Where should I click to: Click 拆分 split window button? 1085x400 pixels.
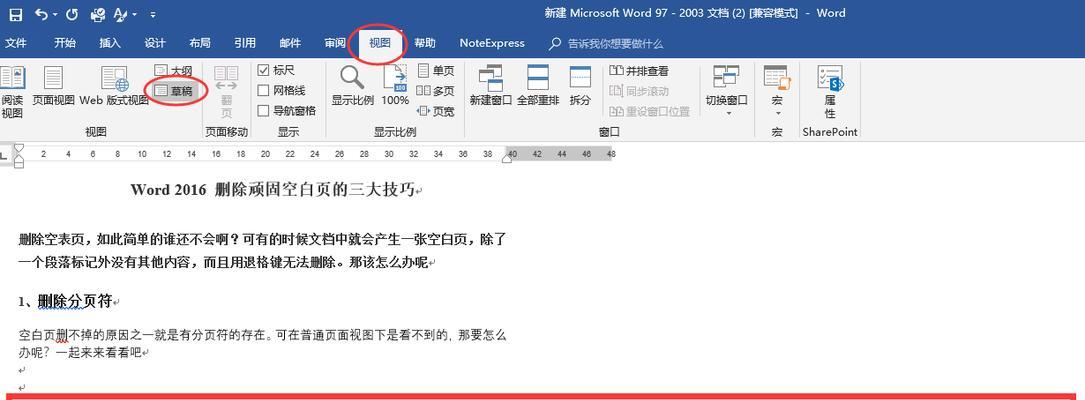[580, 86]
